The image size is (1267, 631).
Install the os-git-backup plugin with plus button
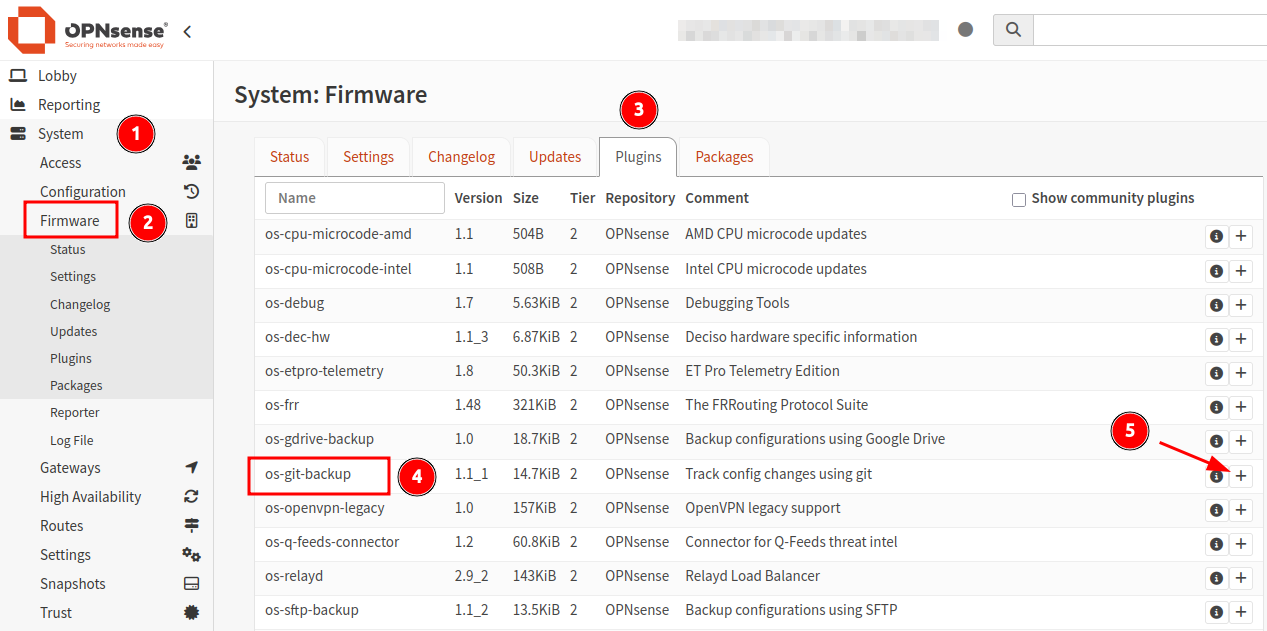[x=1240, y=476]
